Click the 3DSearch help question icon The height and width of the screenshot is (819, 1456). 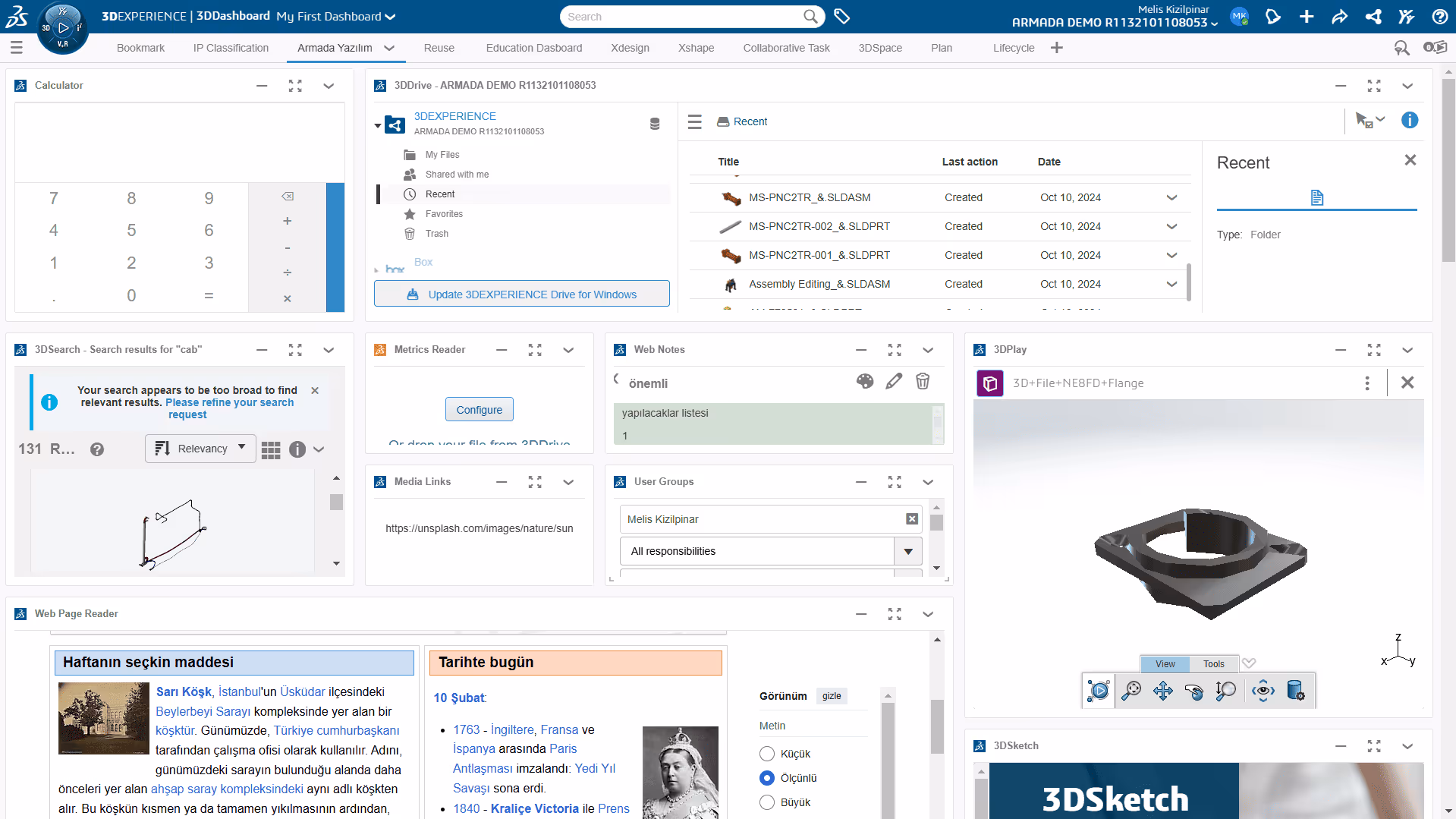(97, 449)
